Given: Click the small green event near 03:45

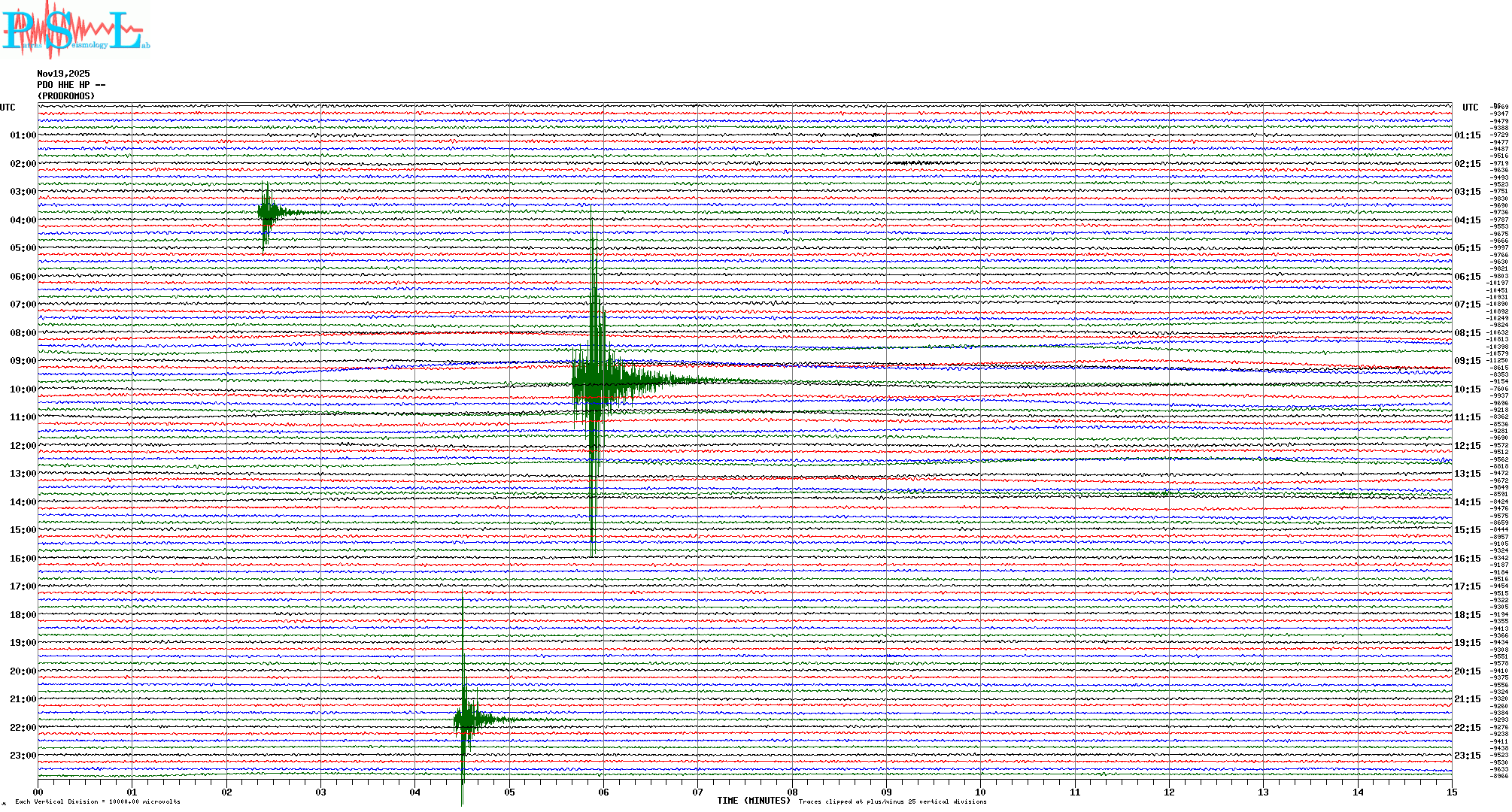Looking at the screenshot, I should [x=266, y=212].
